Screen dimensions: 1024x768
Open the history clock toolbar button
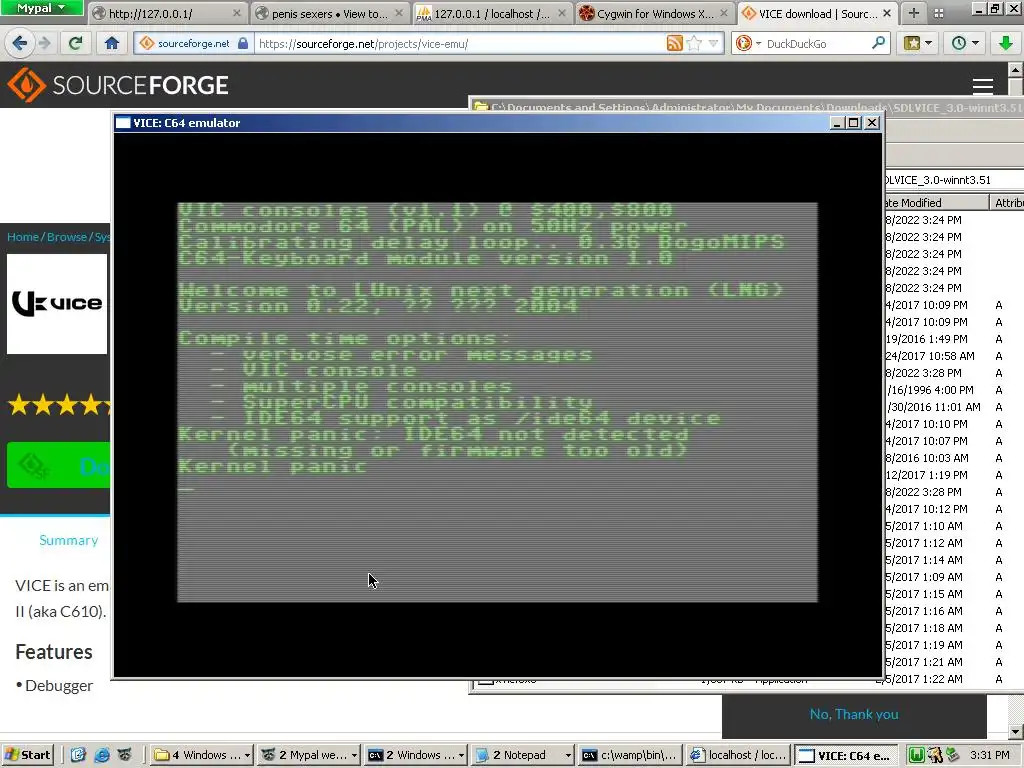[965, 44]
